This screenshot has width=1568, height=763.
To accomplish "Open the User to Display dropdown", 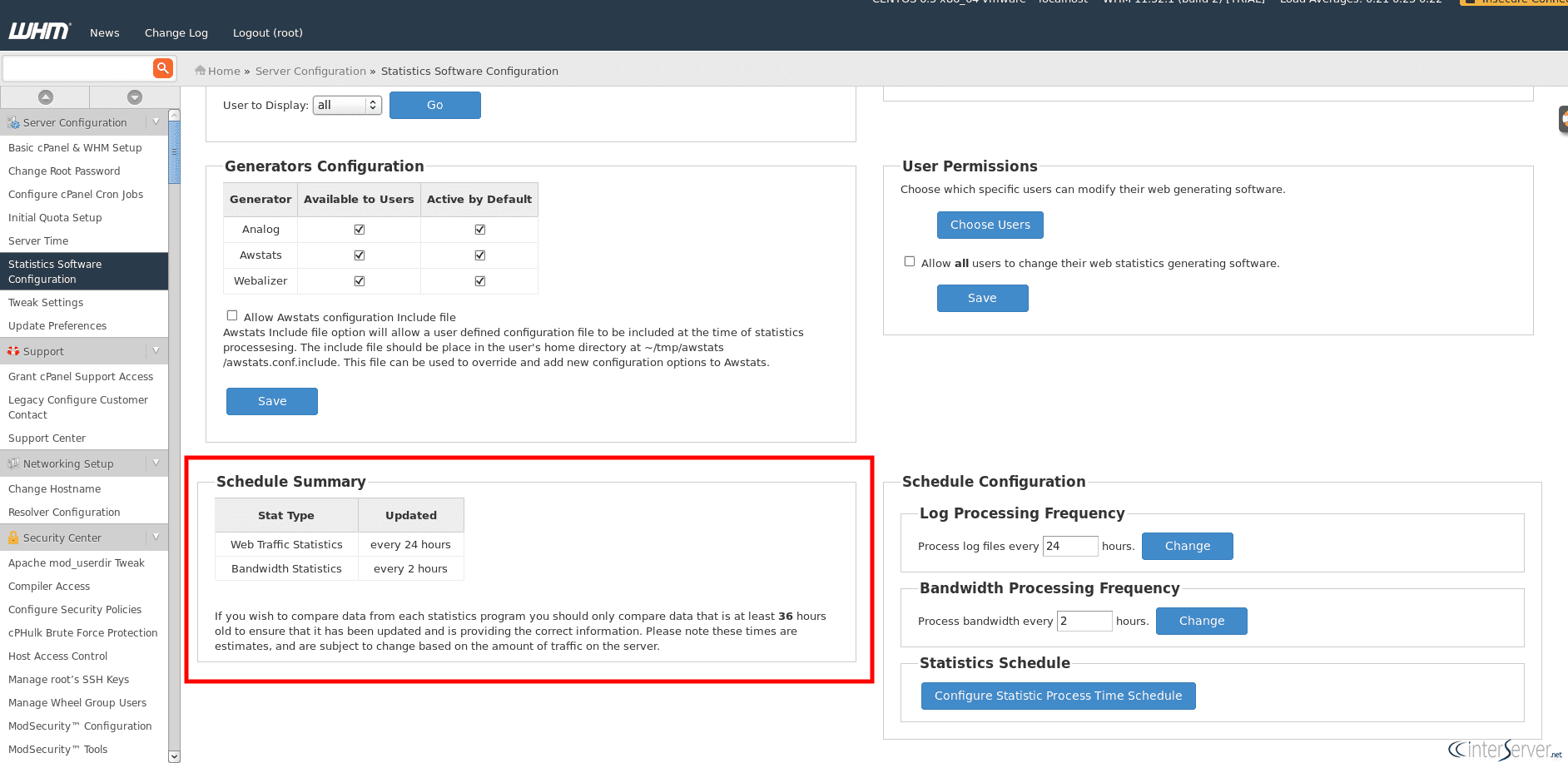I will click(347, 105).
